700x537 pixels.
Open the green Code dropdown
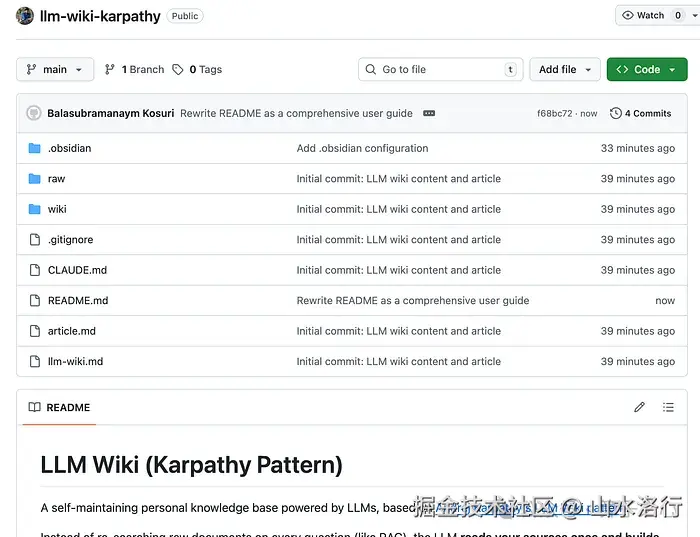pyautogui.click(x=647, y=69)
